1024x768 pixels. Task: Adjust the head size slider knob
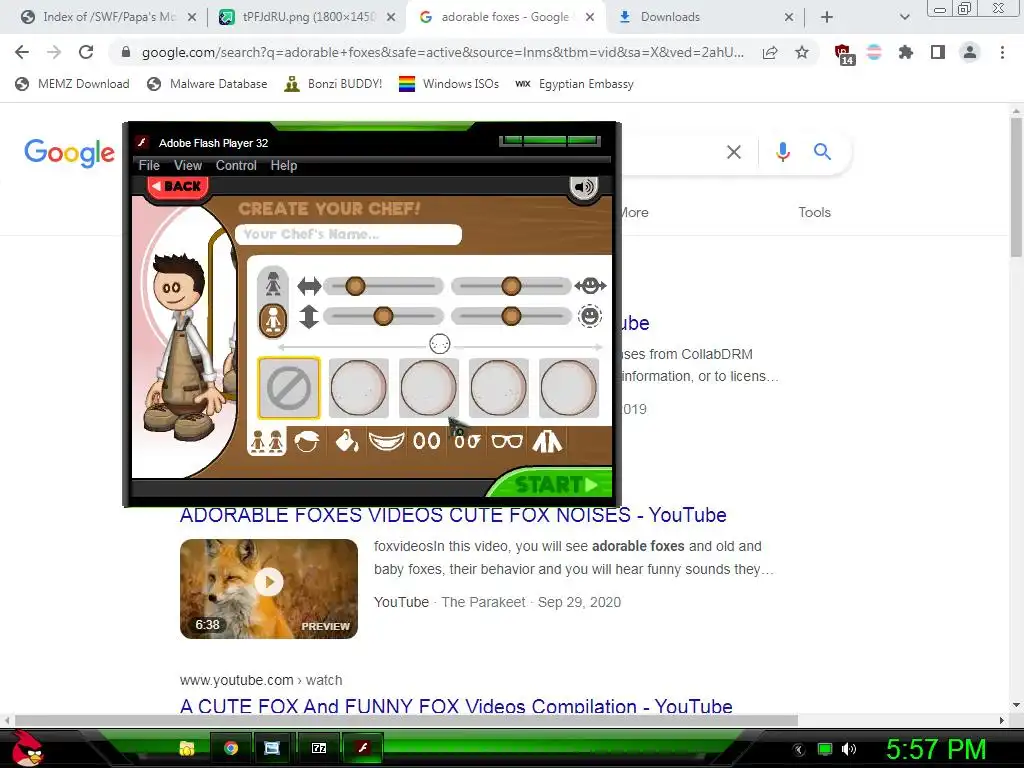[x=511, y=316]
